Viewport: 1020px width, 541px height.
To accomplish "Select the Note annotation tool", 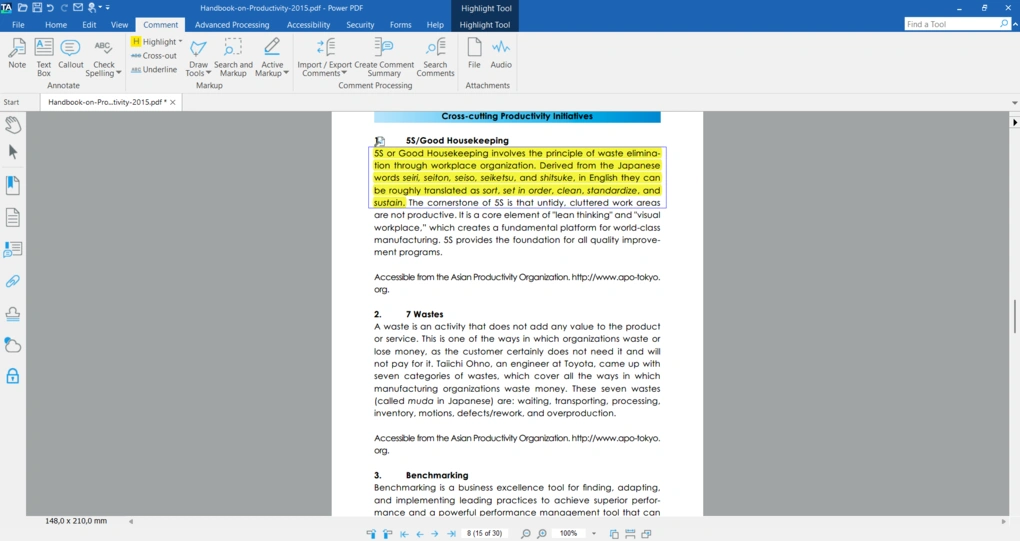I will 17,53.
